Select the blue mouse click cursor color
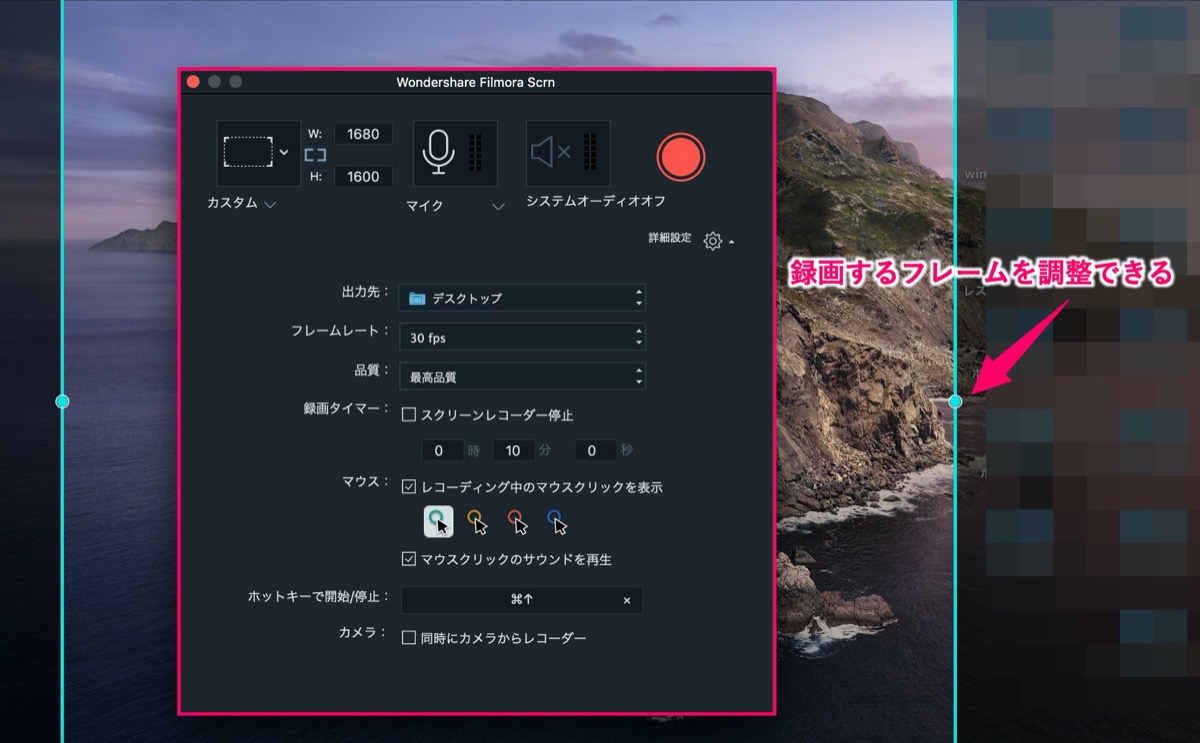 coord(558,521)
